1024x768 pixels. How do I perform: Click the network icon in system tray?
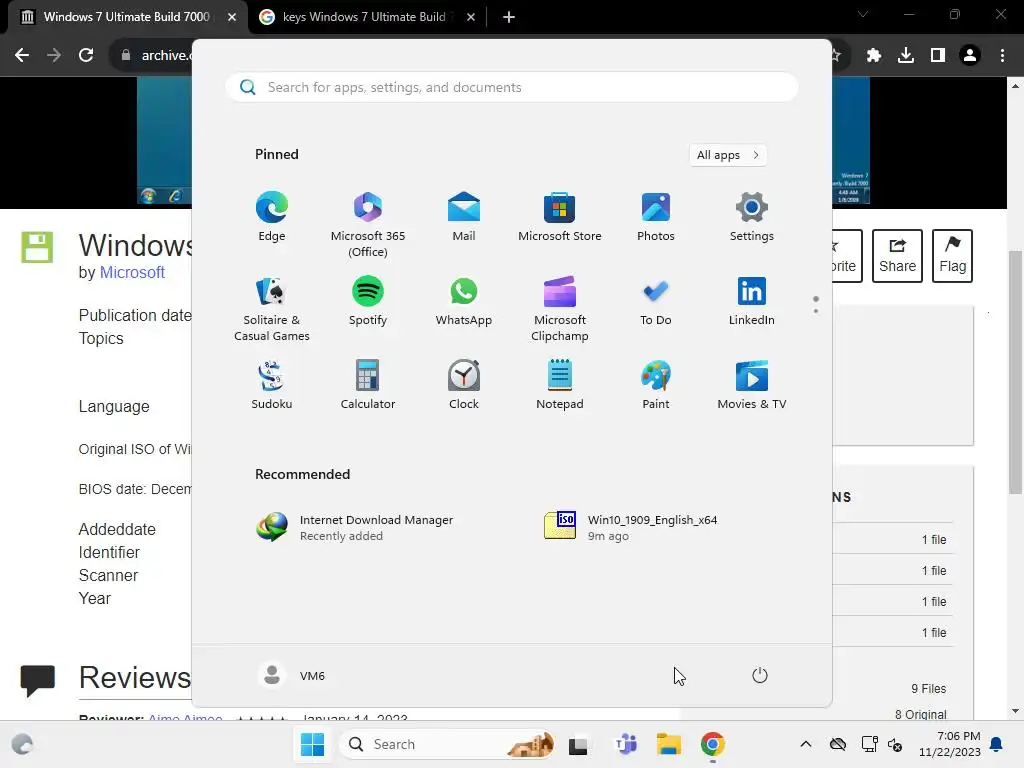[x=869, y=744]
